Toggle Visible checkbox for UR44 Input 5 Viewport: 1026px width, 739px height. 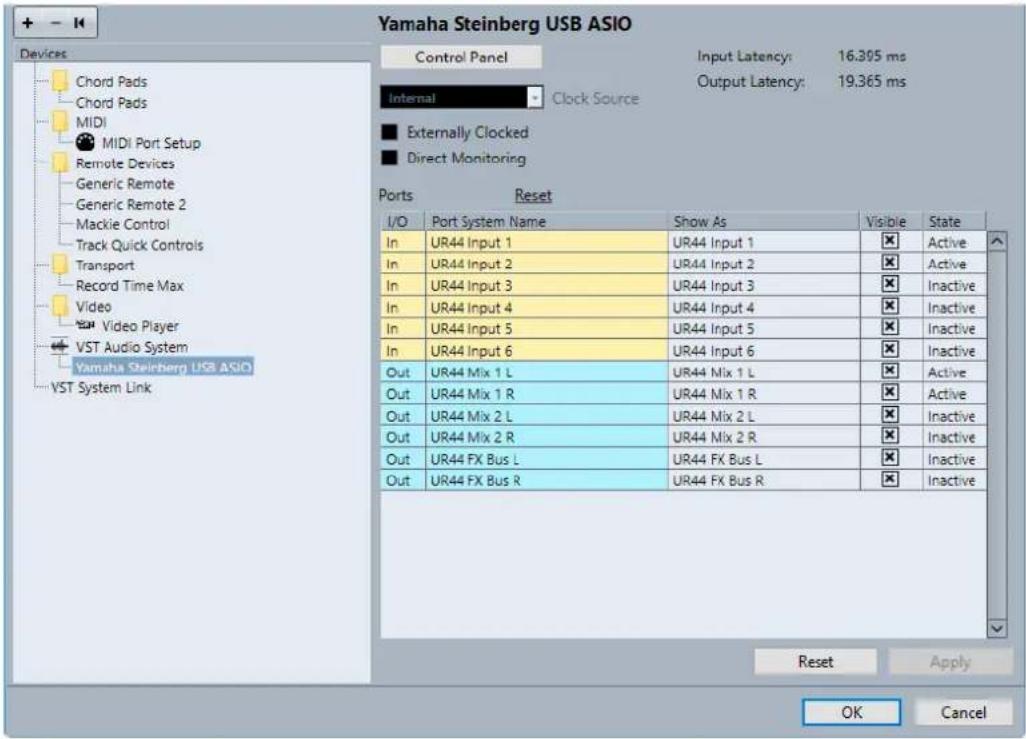(x=889, y=327)
